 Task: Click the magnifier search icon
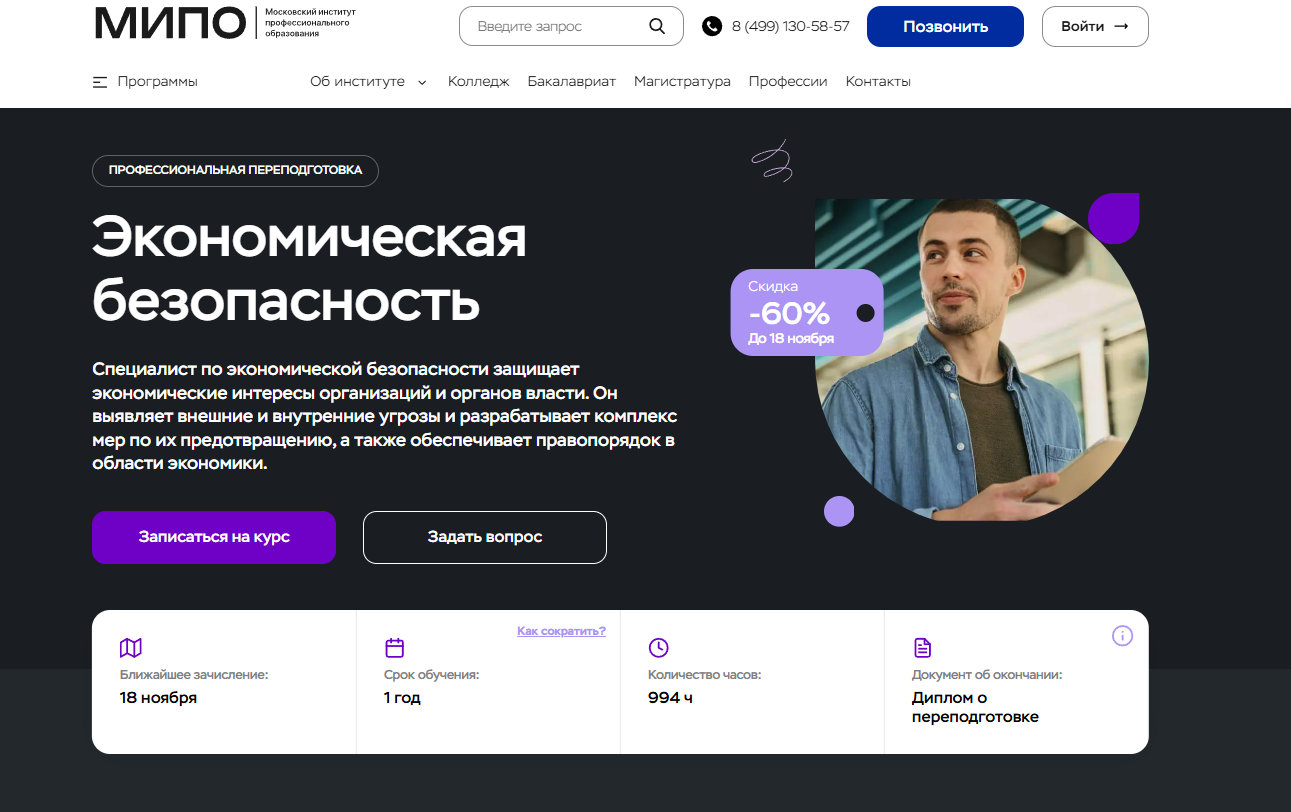657,26
